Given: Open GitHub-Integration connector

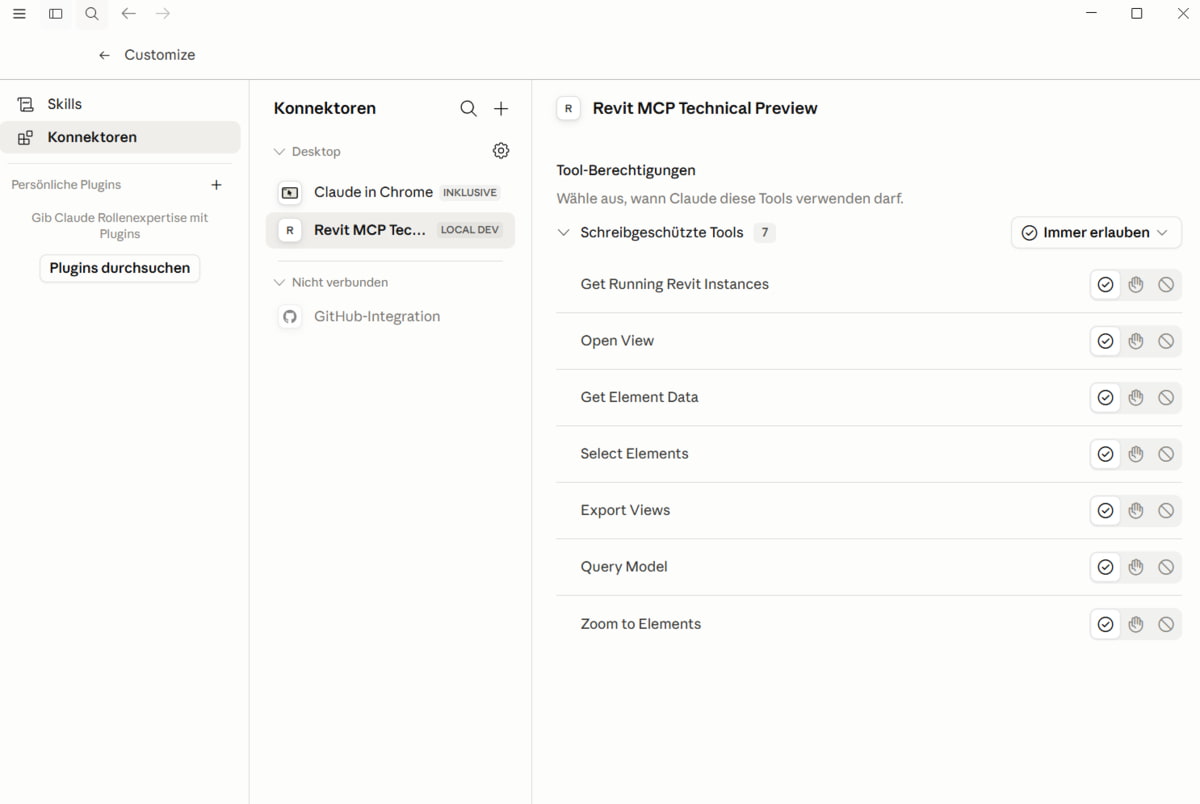Looking at the screenshot, I should [x=390, y=317].
